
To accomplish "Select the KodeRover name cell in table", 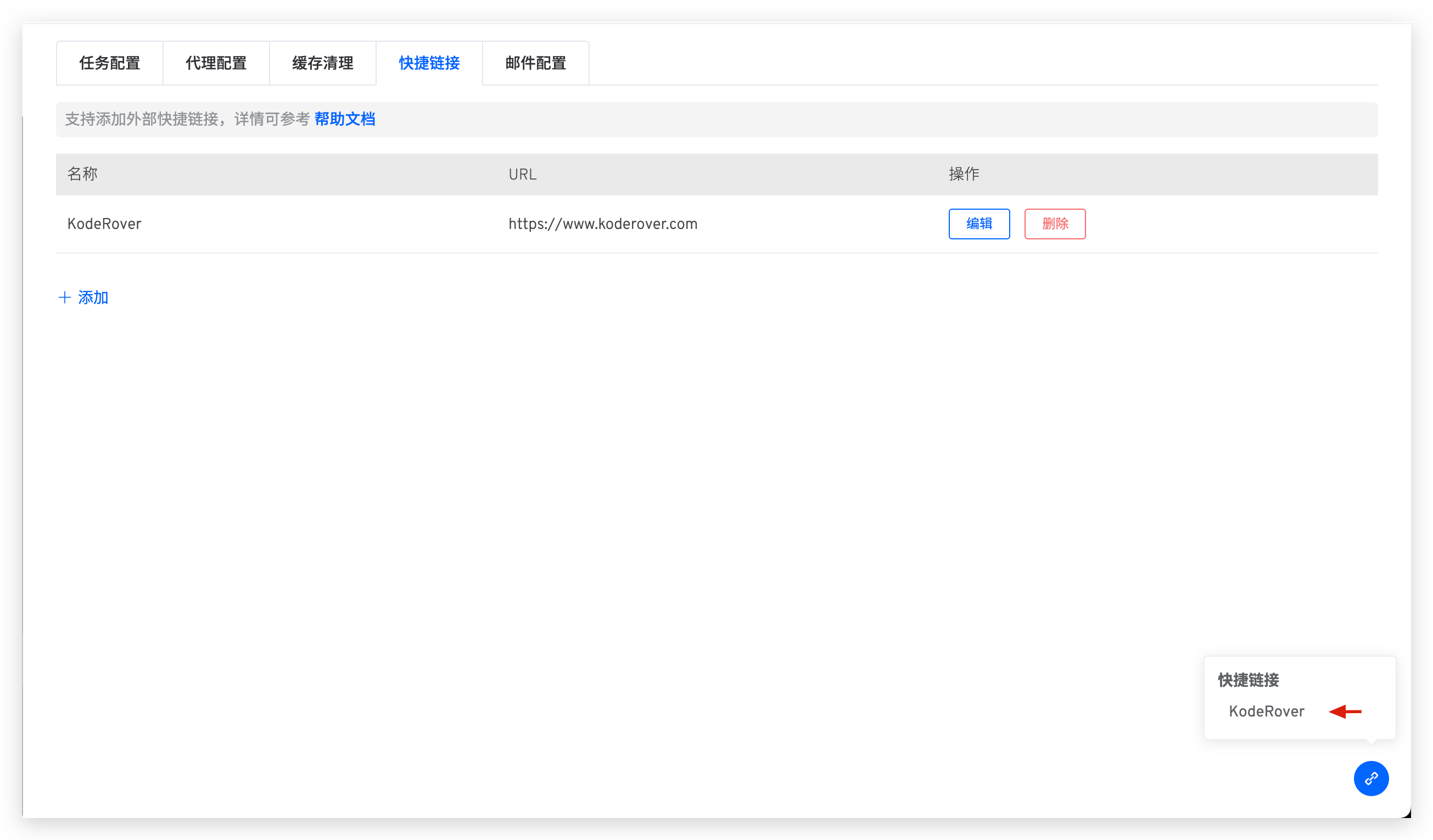I will click(104, 224).
